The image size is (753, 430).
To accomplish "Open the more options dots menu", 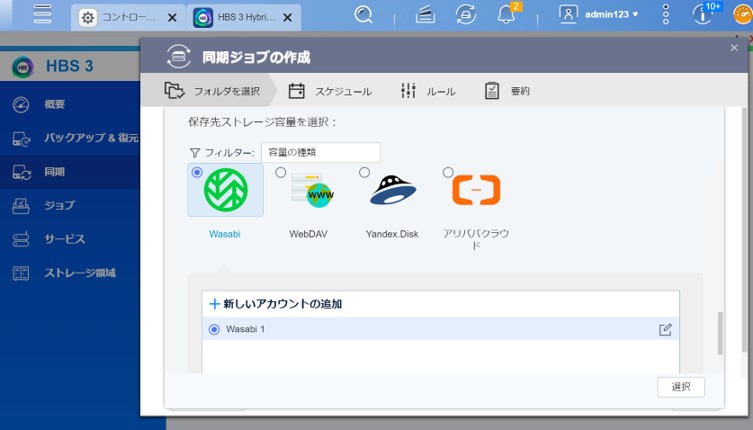I will 666,15.
